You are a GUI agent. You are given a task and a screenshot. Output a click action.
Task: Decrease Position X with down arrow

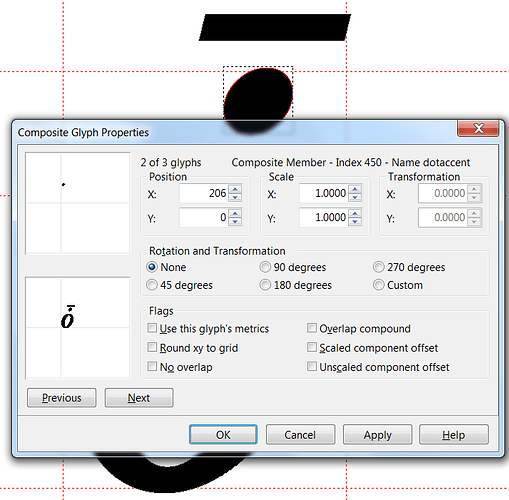[x=235, y=198]
